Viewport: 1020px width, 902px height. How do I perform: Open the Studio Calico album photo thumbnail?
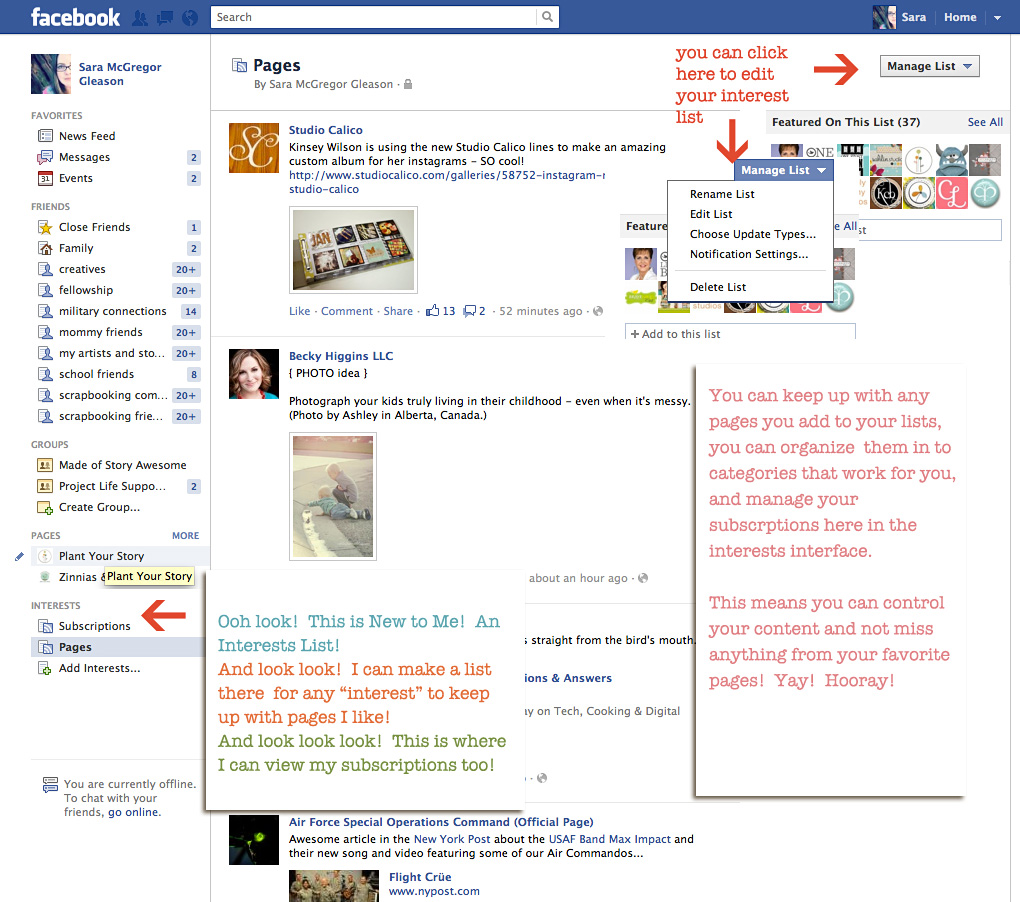pos(353,250)
